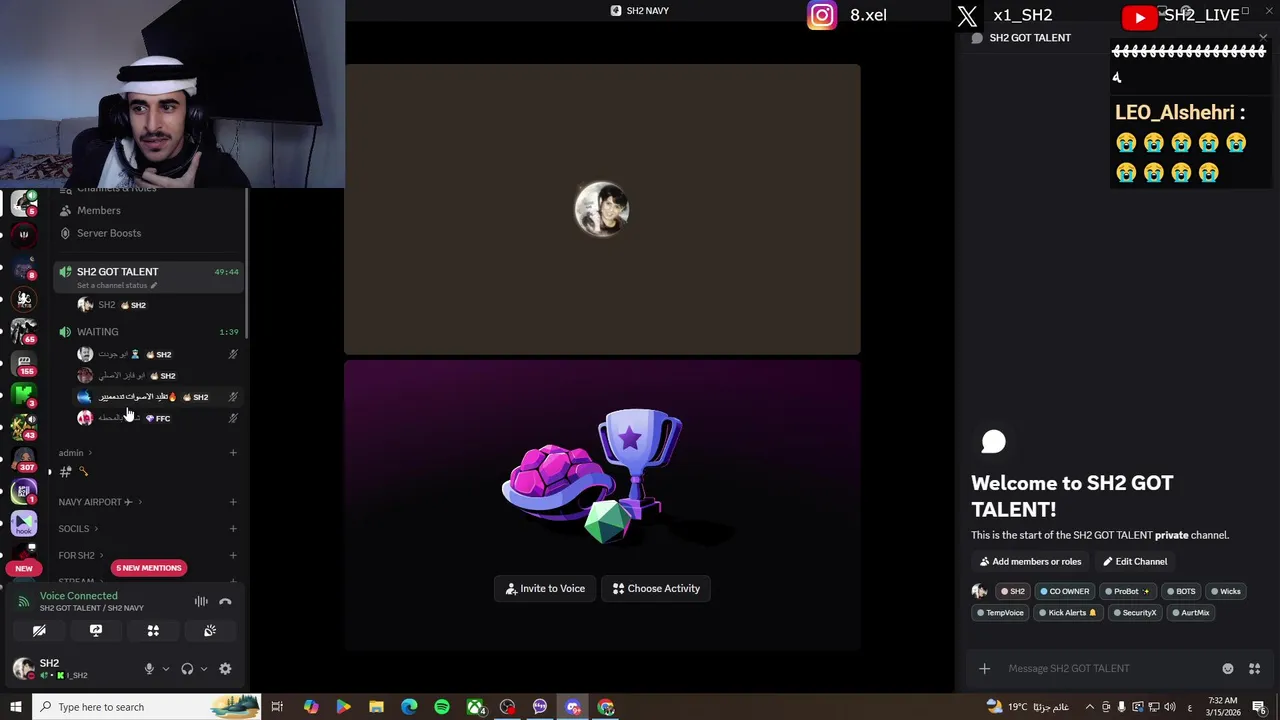Open Windows notifications center icon
The height and width of the screenshot is (720, 1280).
point(1259,707)
